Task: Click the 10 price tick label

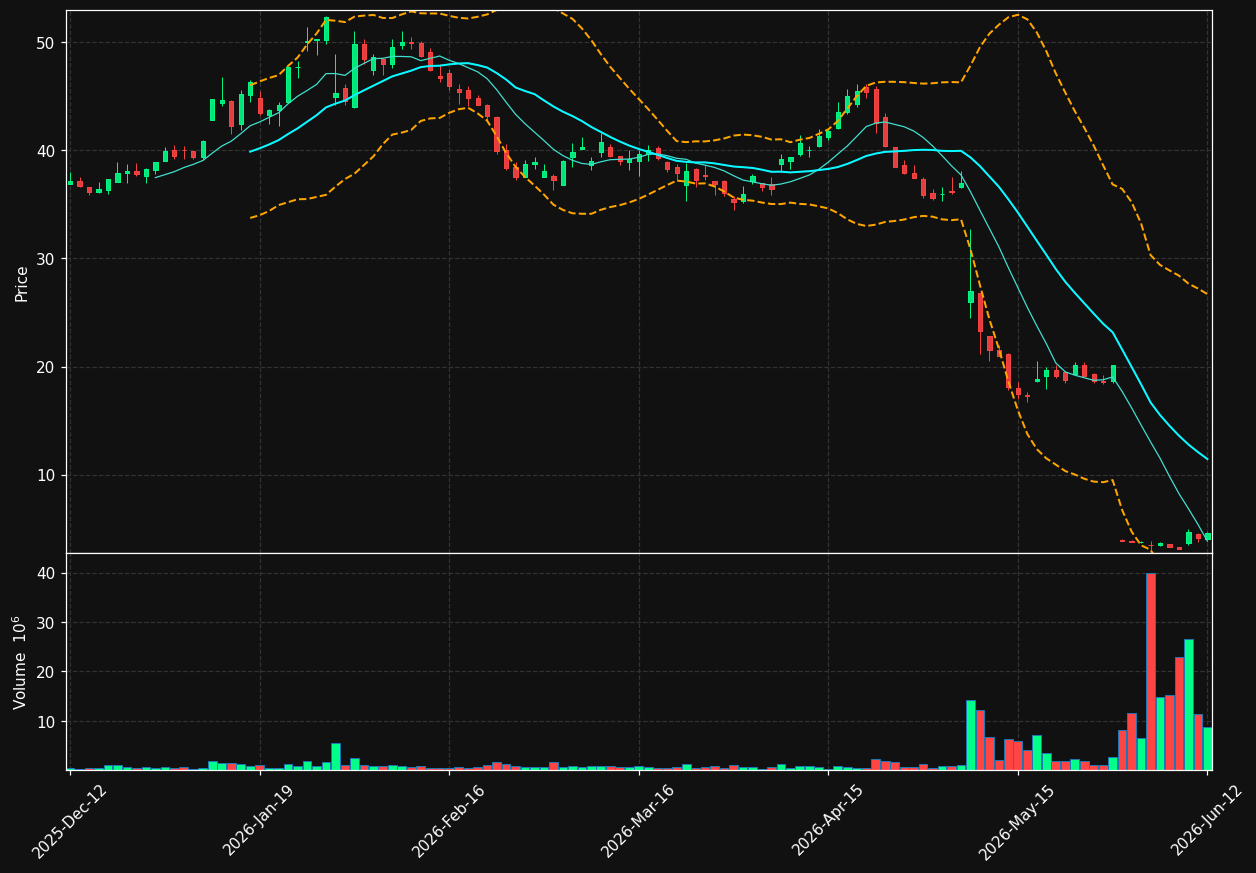Action: 46,475
